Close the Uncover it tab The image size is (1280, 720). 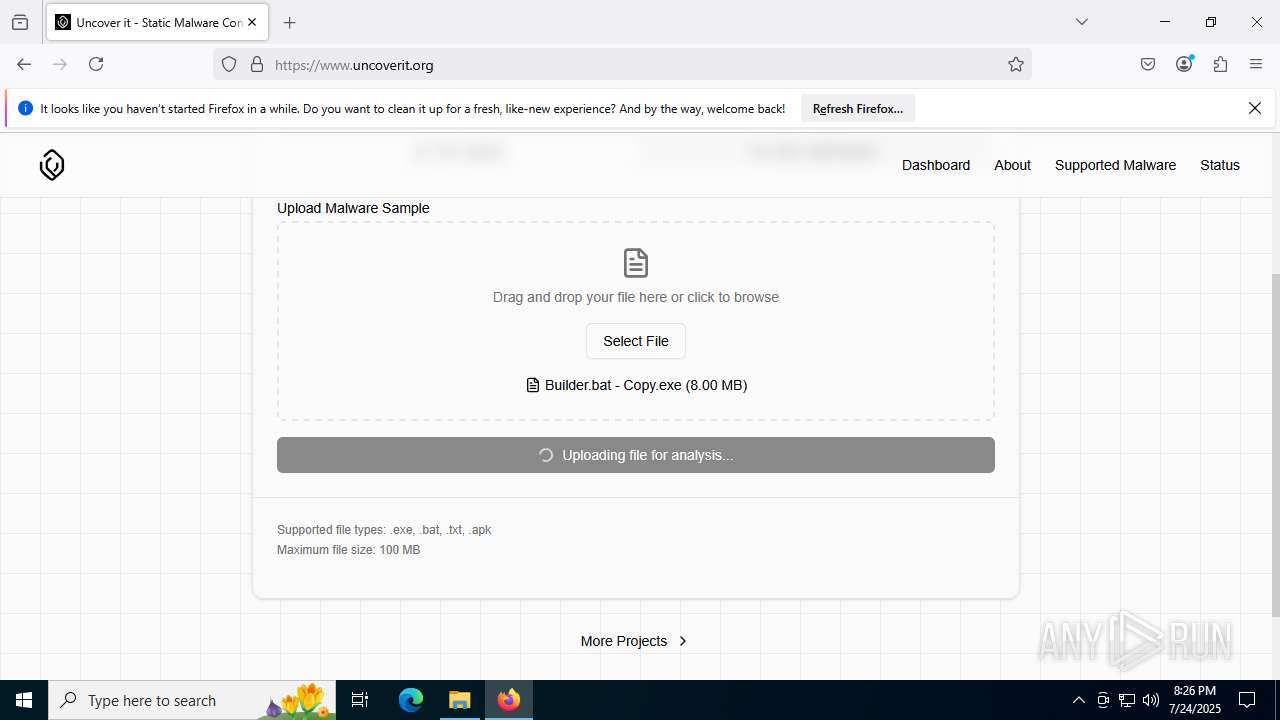[253, 22]
